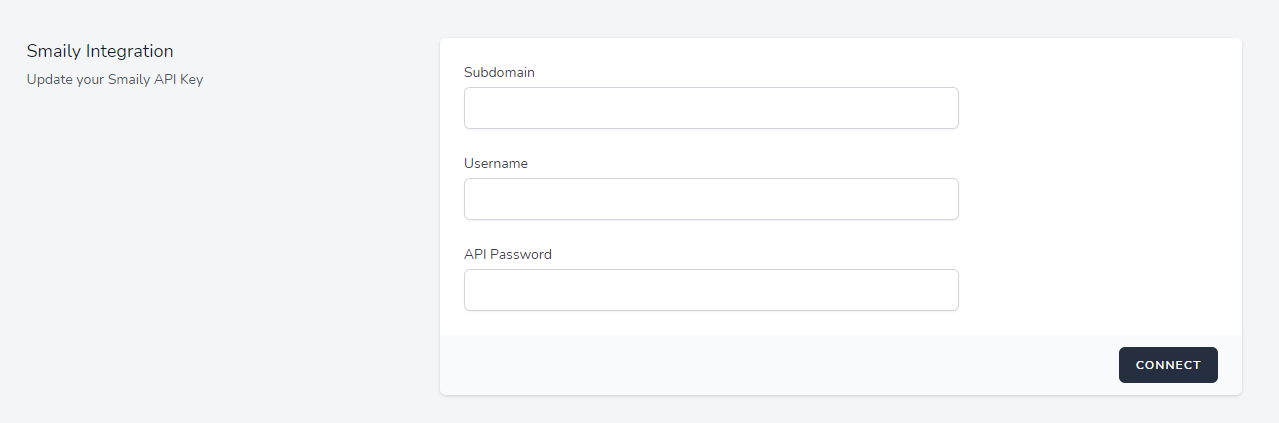1279x423 pixels.
Task: Focus the Subdomain text field
Action: tap(711, 108)
